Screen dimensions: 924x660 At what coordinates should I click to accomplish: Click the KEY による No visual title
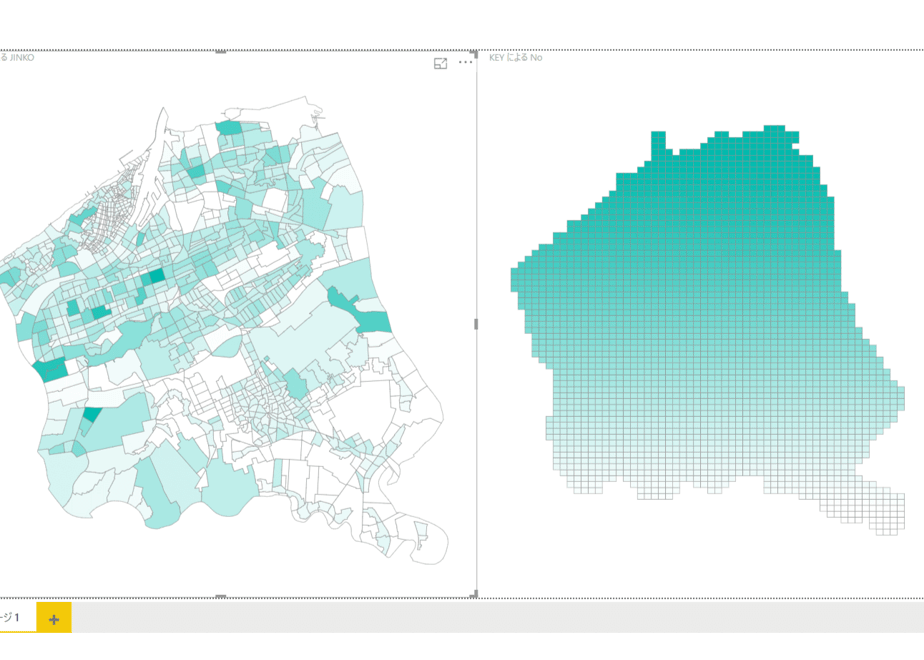point(516,57)
